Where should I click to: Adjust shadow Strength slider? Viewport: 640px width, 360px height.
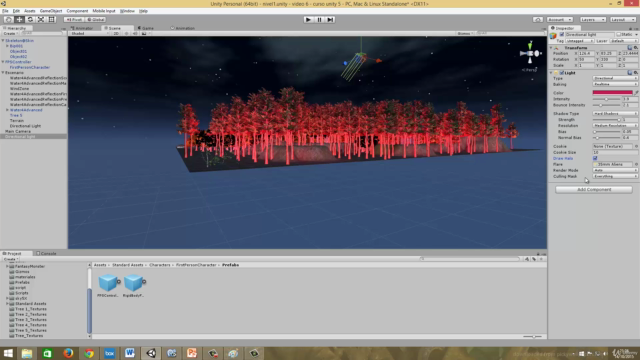(607, 120)
